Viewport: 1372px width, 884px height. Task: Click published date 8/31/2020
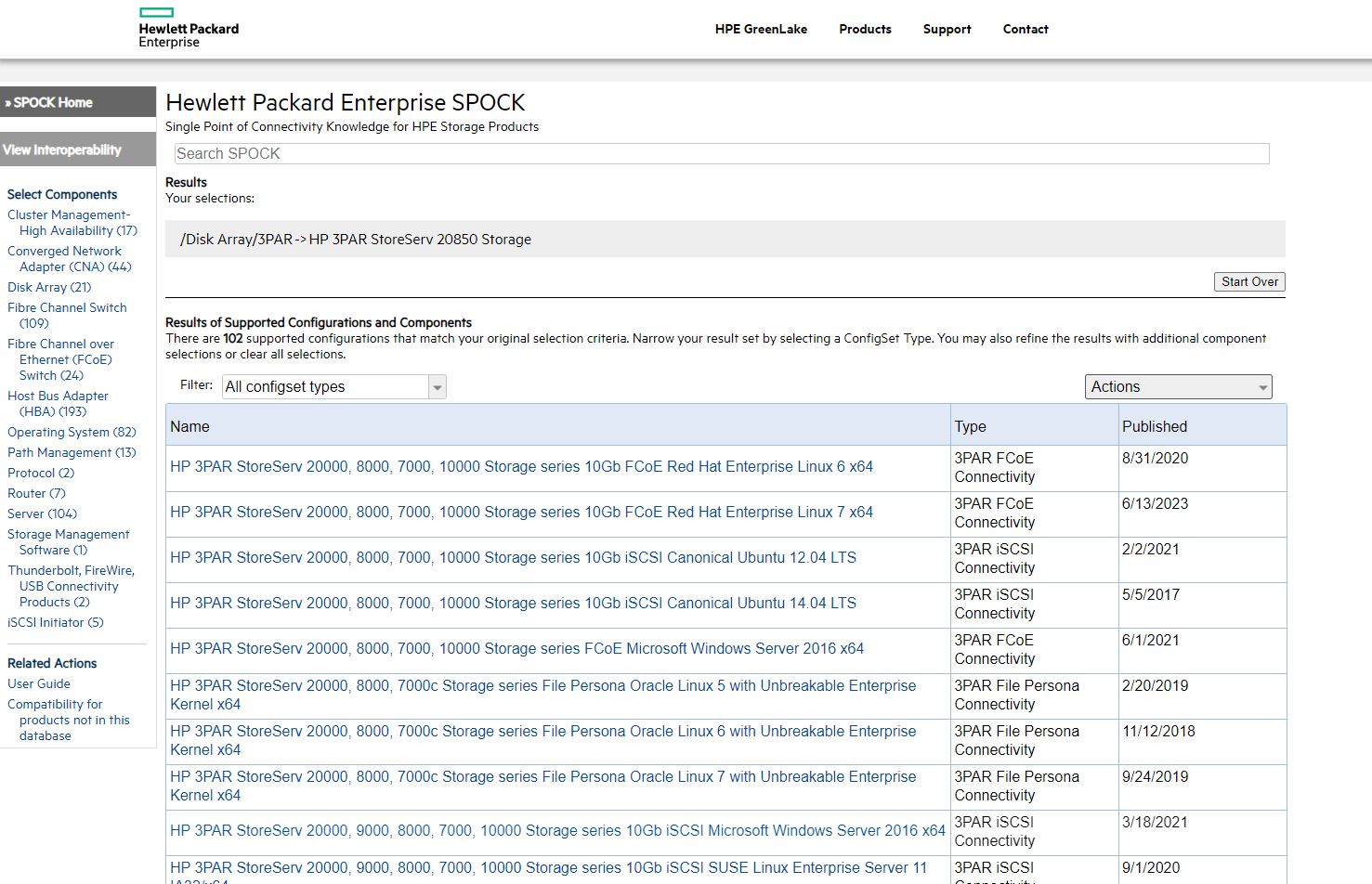click(1155, 458)
